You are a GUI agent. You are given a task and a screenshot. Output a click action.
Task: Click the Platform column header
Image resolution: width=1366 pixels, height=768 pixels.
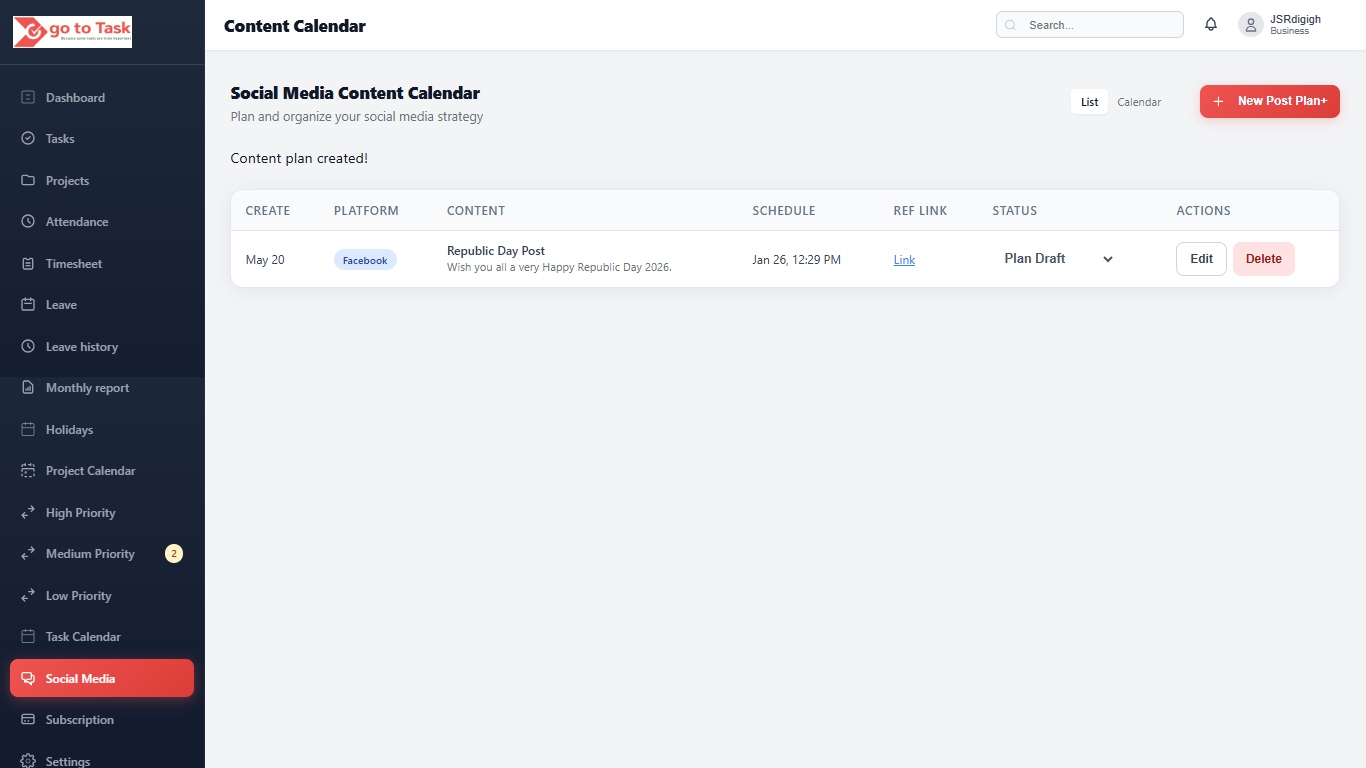pyautogui.click(x=366, y=211)
